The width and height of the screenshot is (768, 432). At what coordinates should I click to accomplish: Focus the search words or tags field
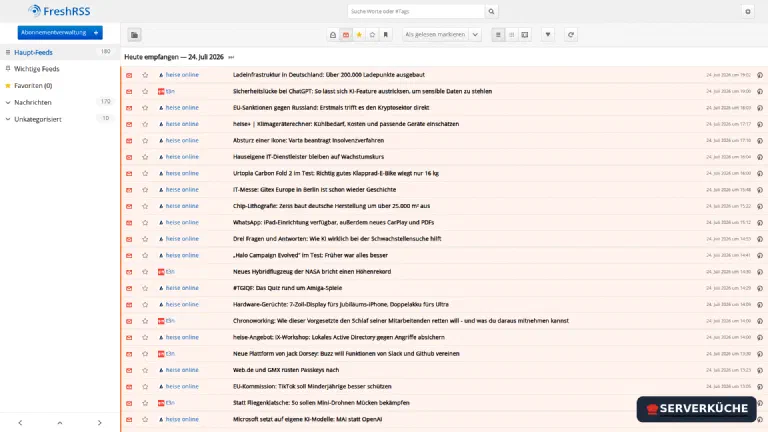pos(416,11)
